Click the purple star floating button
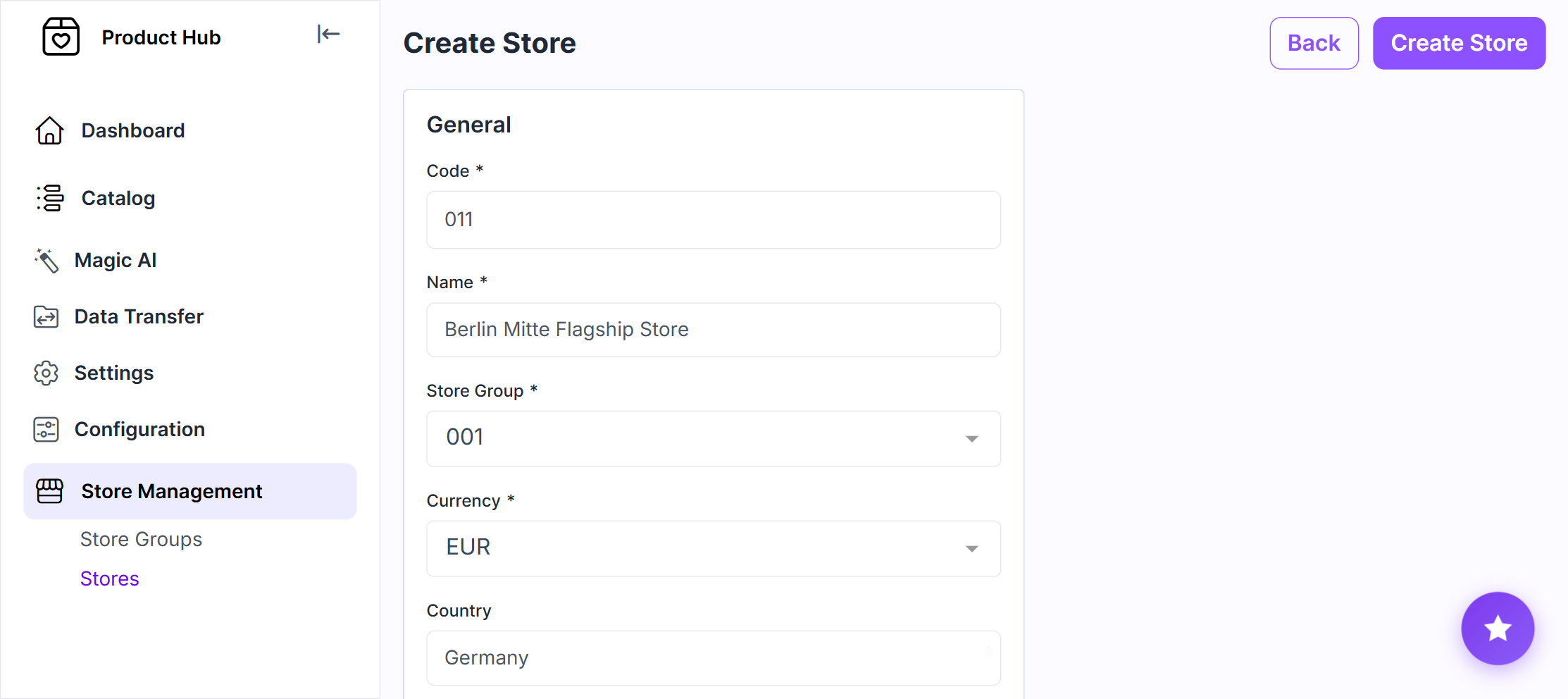1568x699 pixels. click(1498, 628)
